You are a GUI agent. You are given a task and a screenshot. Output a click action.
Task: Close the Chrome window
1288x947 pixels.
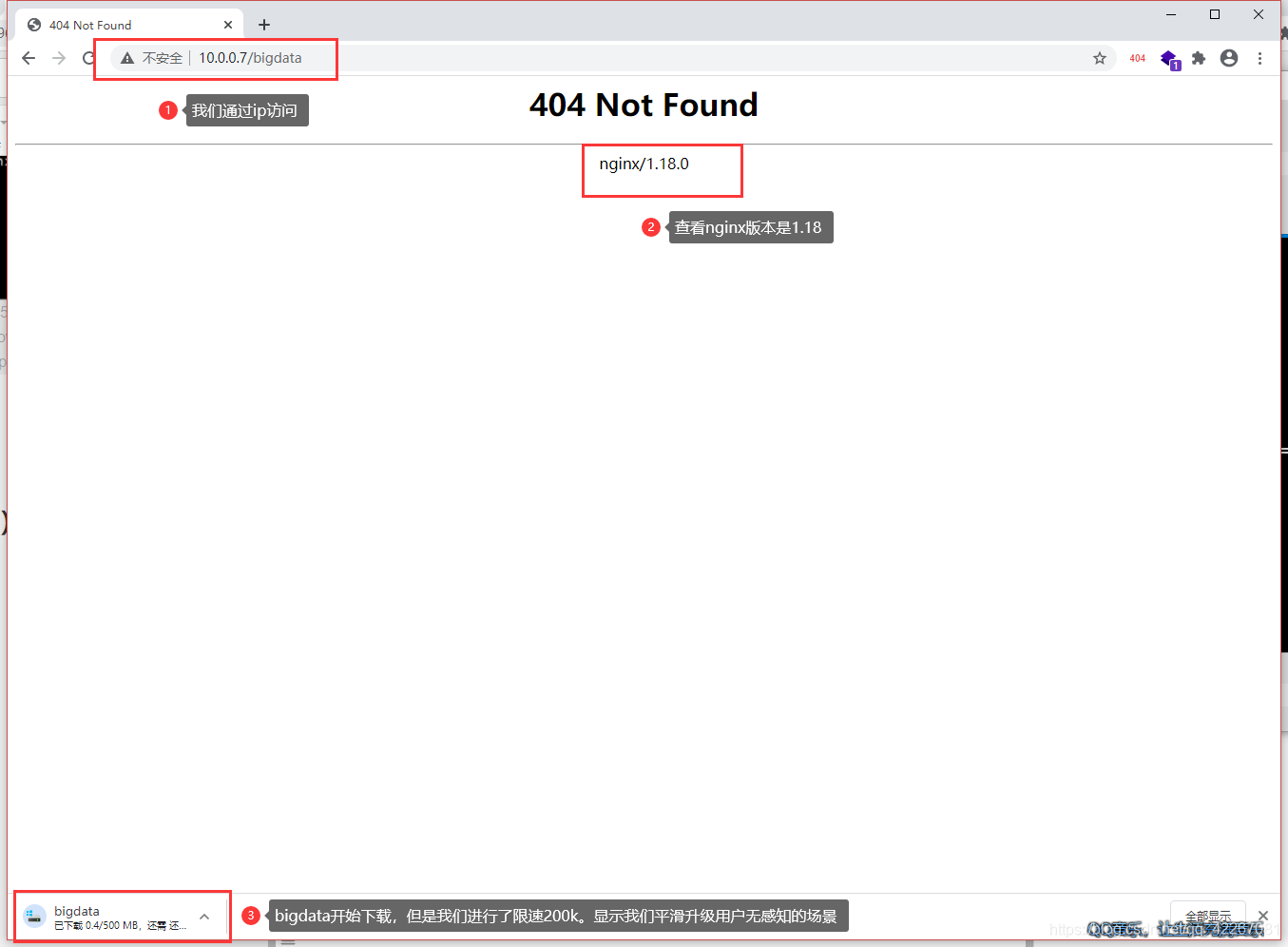pyautogui.click(x=1259, y=14)
